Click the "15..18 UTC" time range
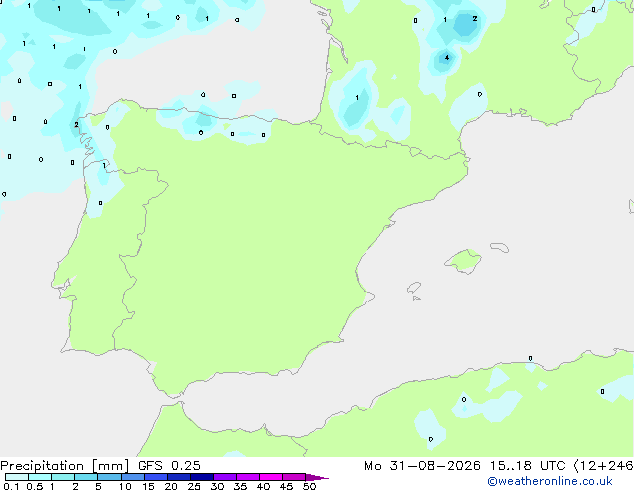 (527, 466)
